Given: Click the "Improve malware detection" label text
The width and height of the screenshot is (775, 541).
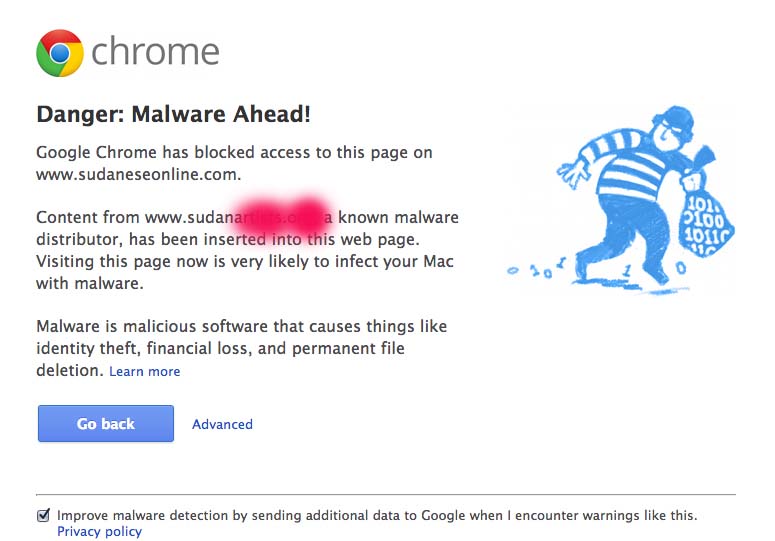Looking at the screenshot, I should [376, 516].
